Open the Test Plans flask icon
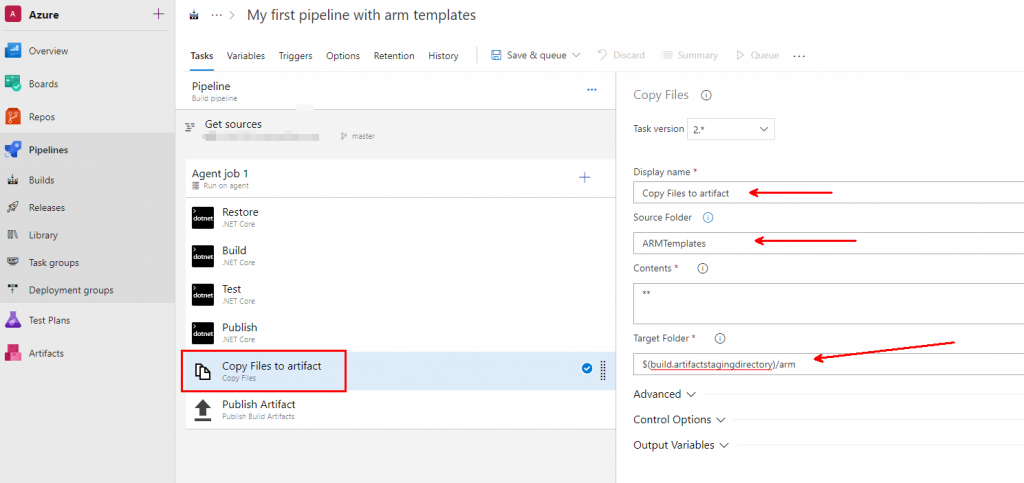This screenshot has width=1024, height=483. tap(13, 320)
